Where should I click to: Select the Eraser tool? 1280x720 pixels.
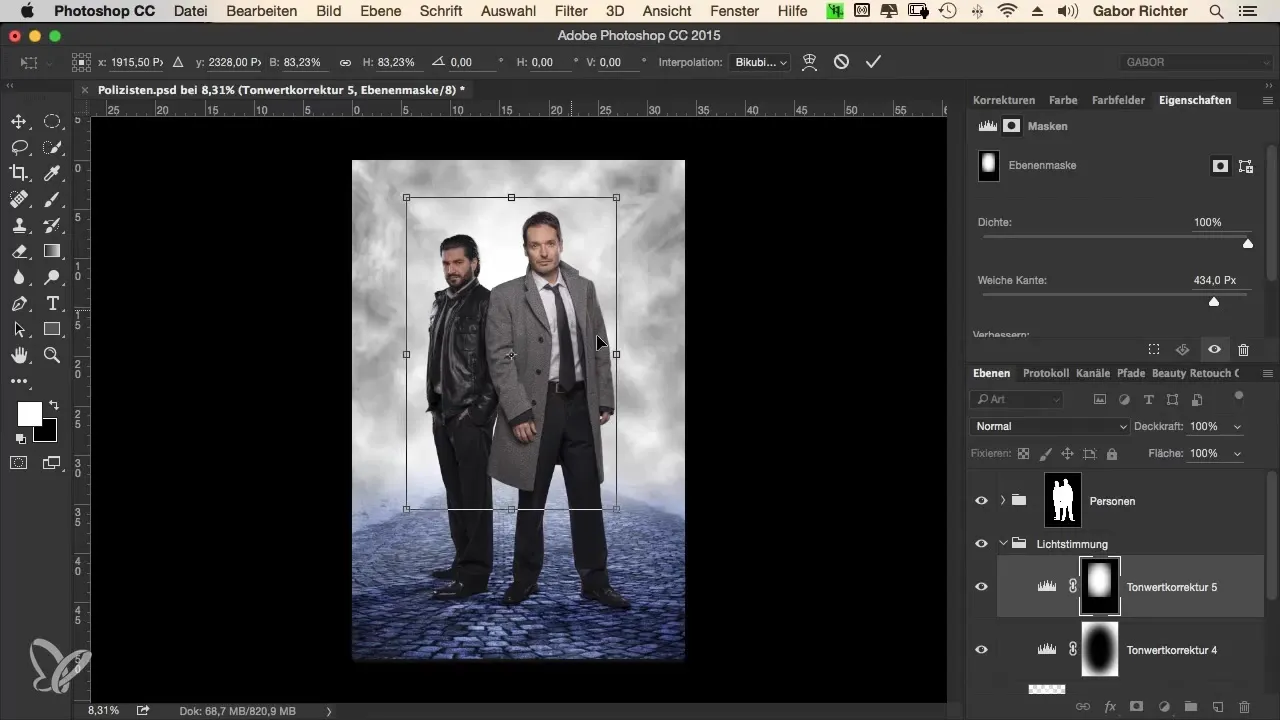click(x=19, y=251)
